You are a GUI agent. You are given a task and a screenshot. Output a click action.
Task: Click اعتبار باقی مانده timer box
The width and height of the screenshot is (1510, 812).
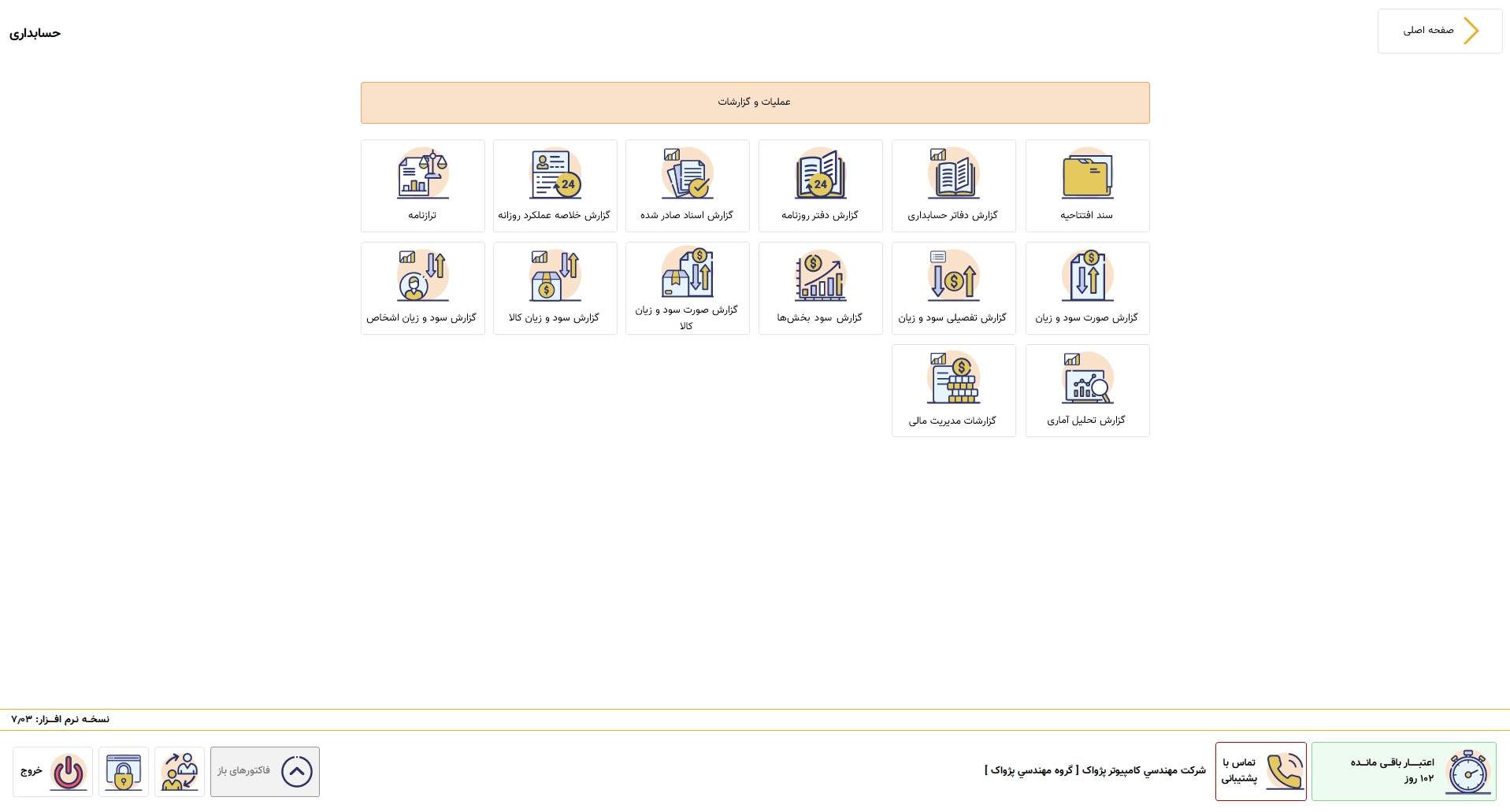pyautogui.click(x=1404, y=772)
